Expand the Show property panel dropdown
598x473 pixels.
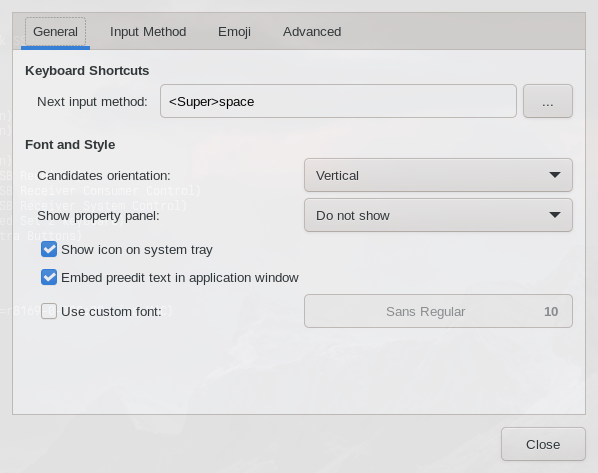click(x=438, y=215)
